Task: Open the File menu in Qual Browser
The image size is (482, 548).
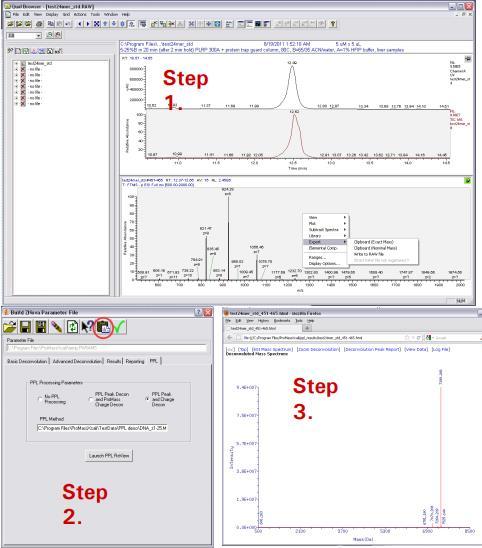Action: (16, 14)
